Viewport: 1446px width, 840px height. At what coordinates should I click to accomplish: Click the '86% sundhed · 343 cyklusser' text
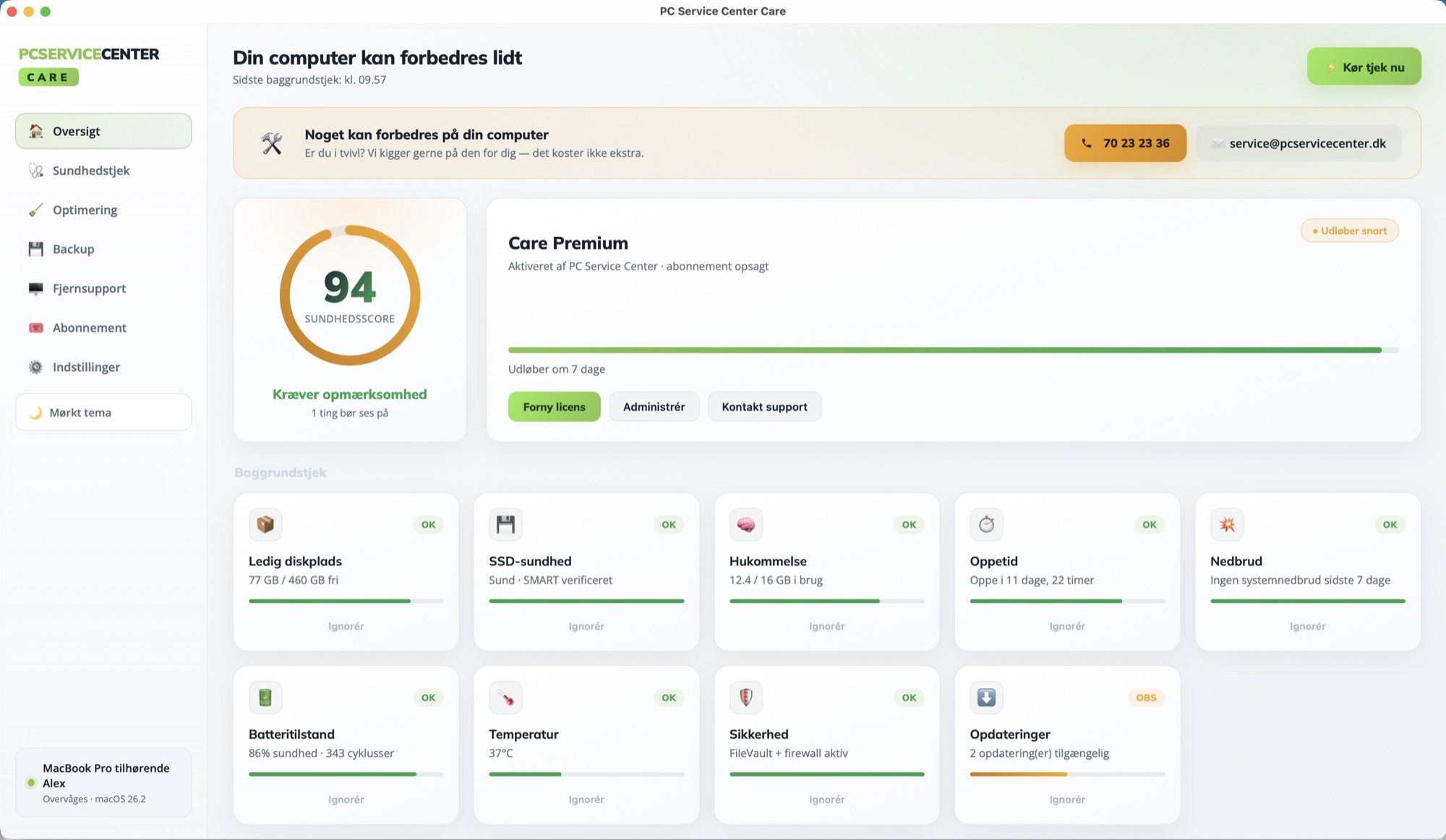(x=321, y=753)
